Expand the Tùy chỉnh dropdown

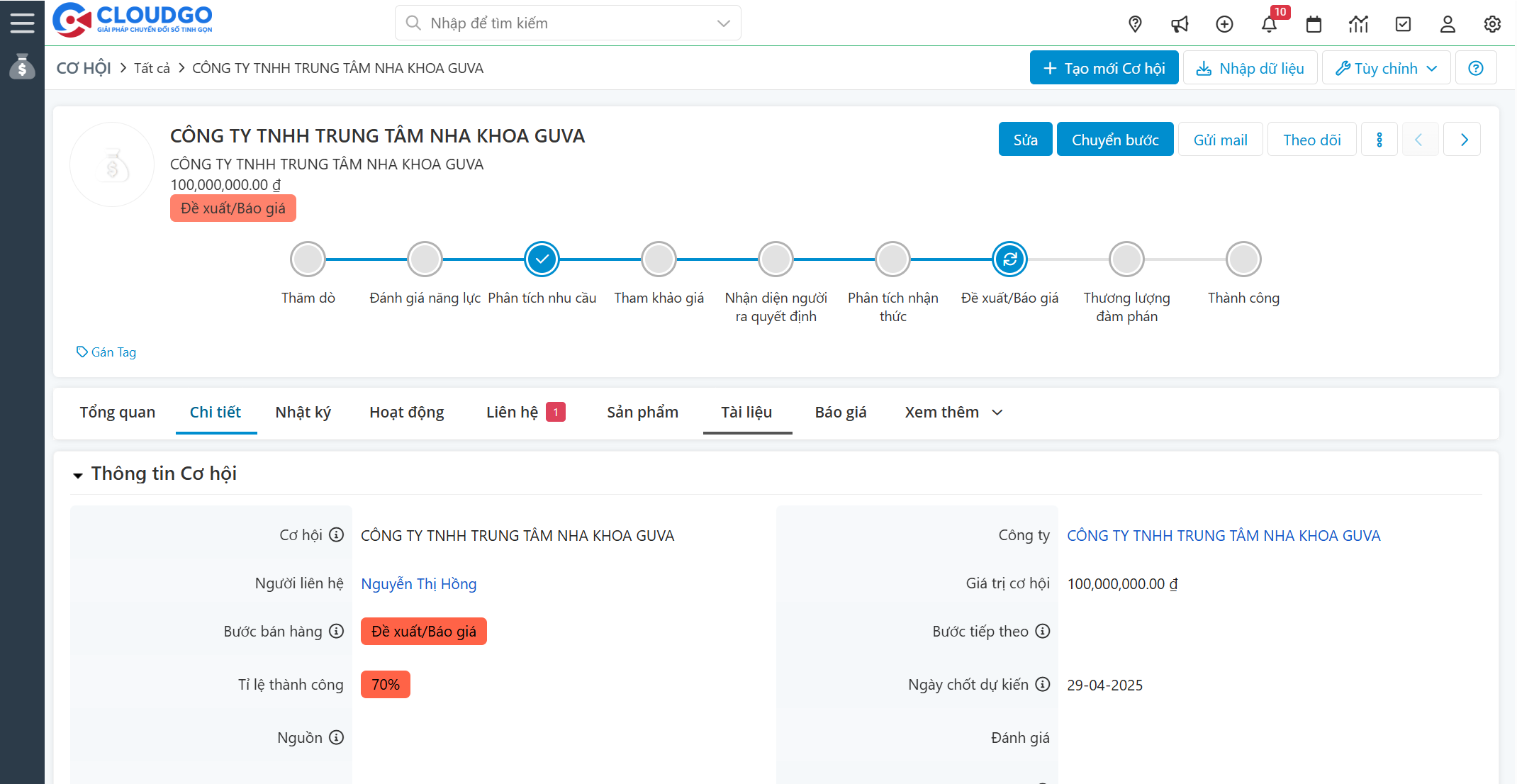click(x=1386, y=68)
